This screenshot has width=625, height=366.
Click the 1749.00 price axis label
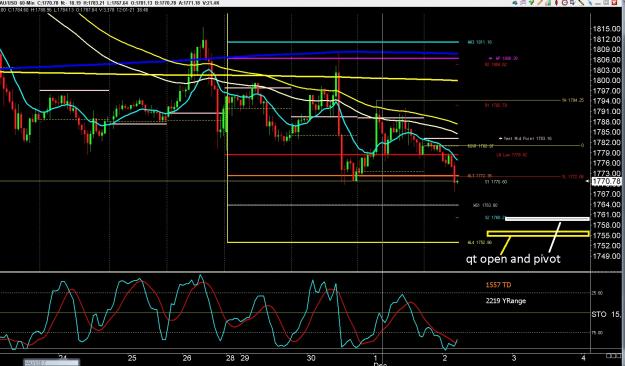(x=607, y=256)
